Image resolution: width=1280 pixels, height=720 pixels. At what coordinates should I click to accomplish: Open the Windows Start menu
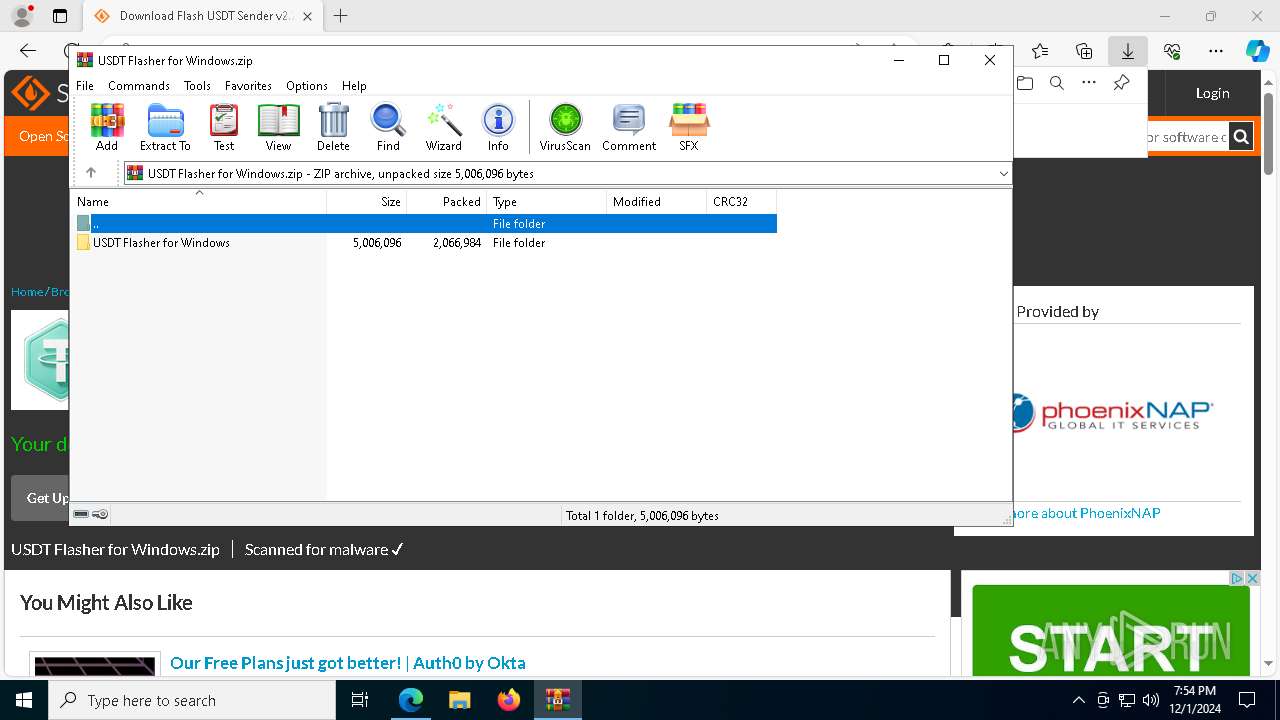[x=24, y=700]
